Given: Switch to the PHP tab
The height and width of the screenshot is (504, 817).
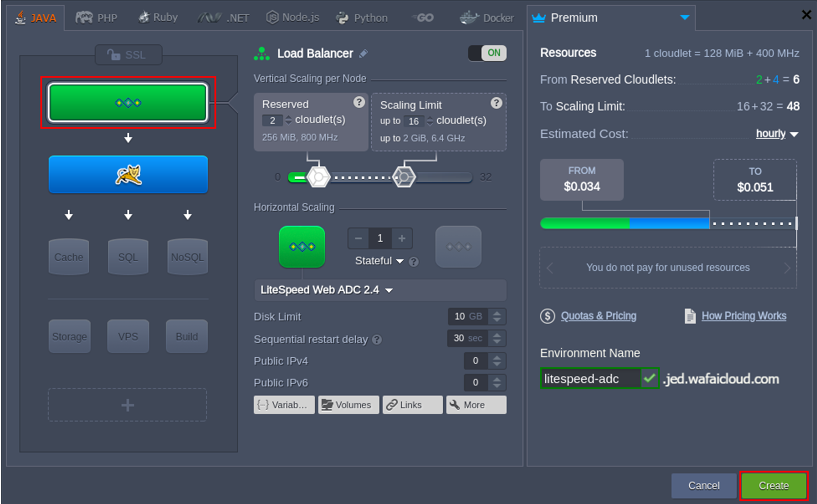Looking at the screenshot, I should [x=96, y=18].
